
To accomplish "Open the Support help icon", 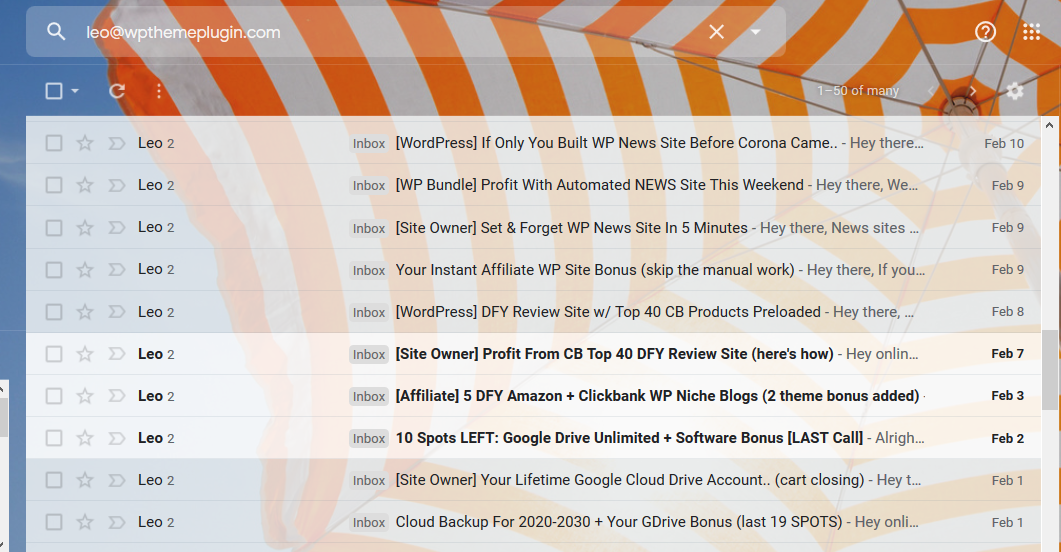I will (985, 32).
